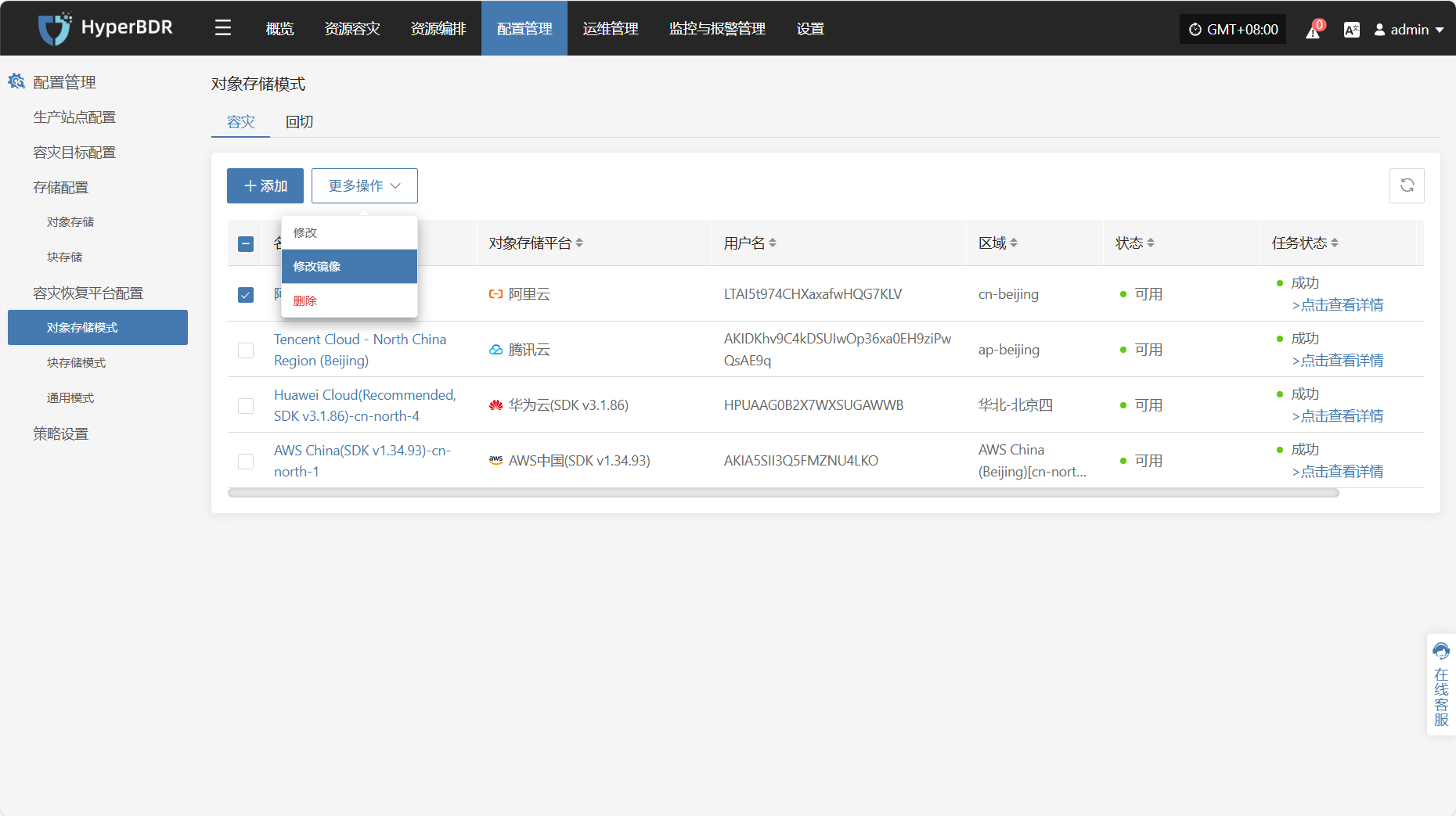Select 删除 from the dropdown menu
1456x816 pixels.
coord(349,300)
